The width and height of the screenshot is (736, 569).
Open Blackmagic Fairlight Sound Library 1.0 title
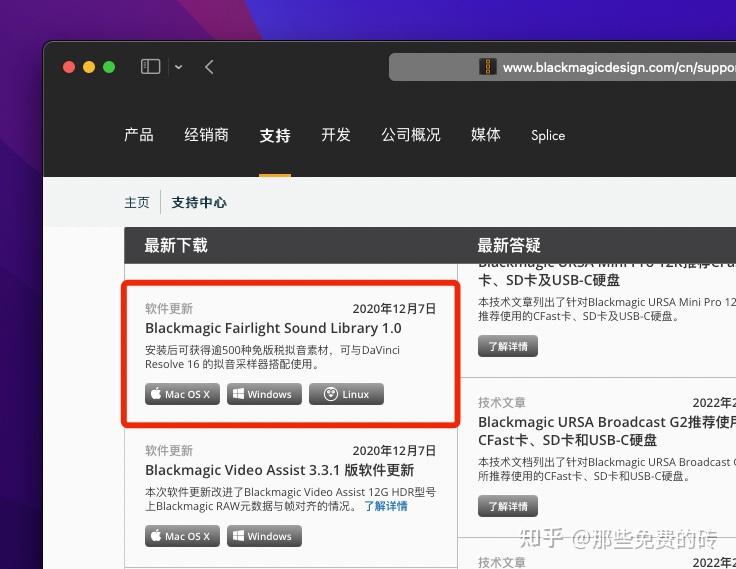[273, 328]
